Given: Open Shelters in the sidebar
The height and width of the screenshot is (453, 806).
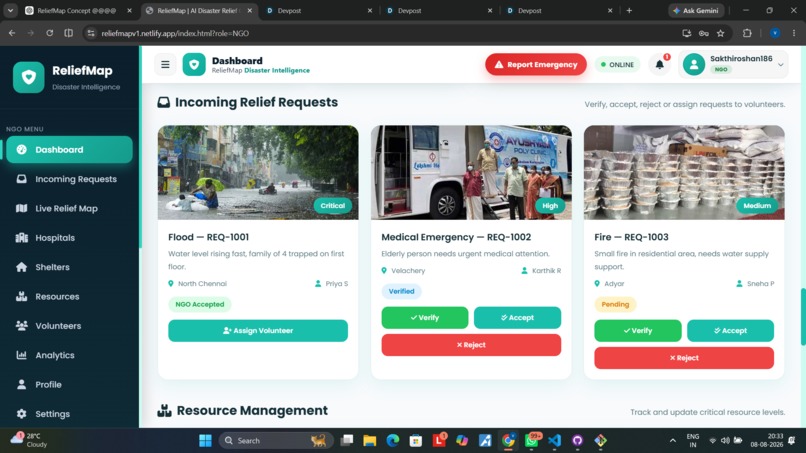Looking at the screenshot, I should pos(69,267).
